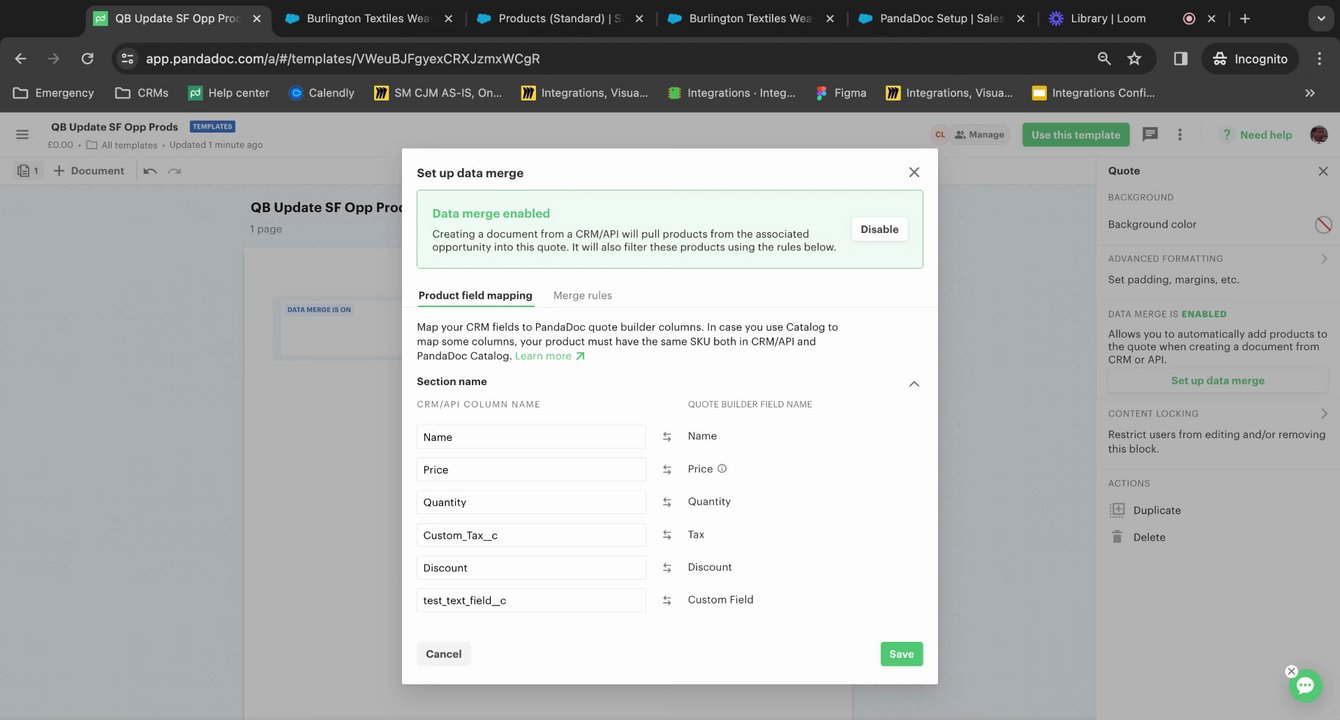The image size is (1340, 720).
Task: Collapse the Section name mapping
Action: 913,384
